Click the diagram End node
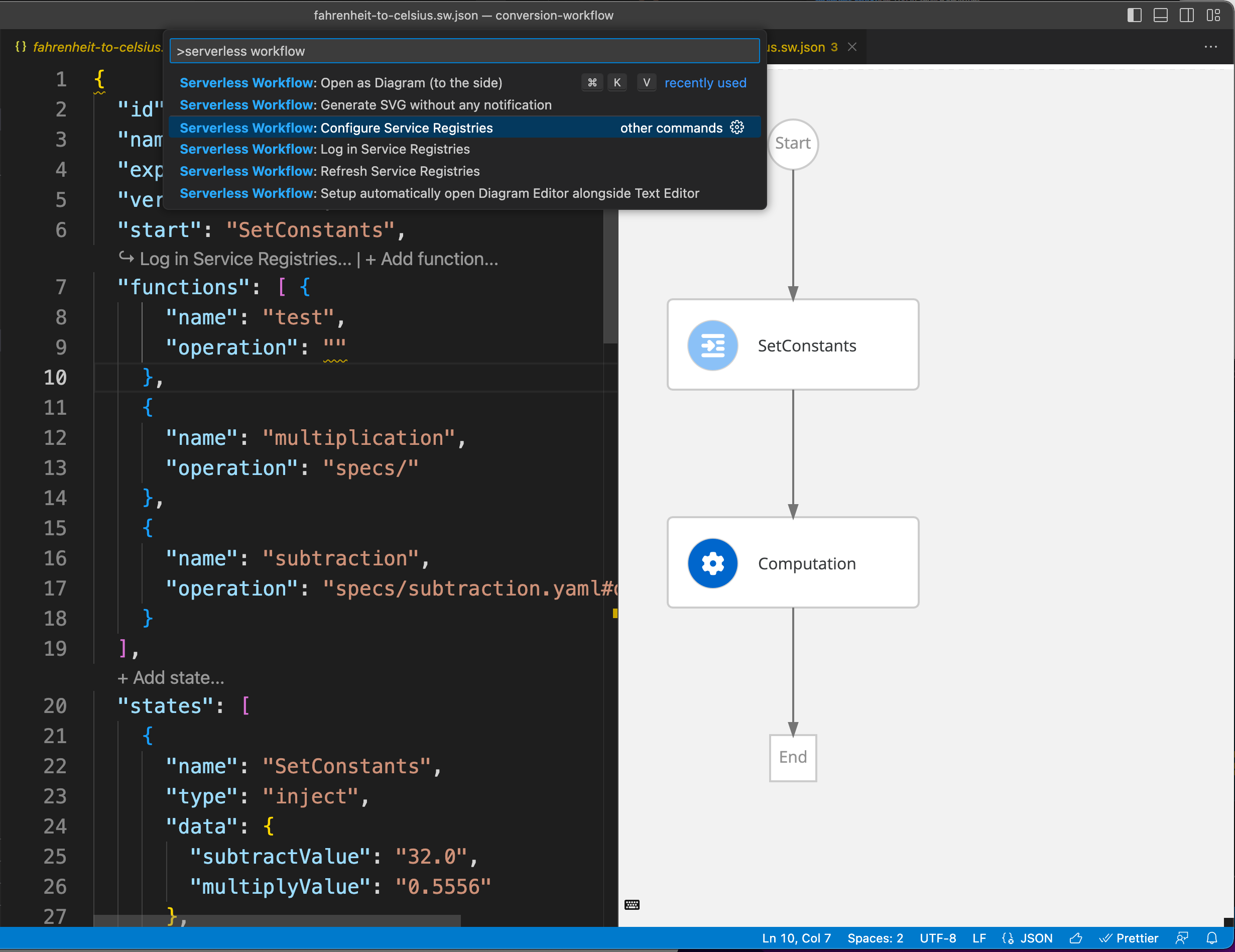 click(793, 756)
